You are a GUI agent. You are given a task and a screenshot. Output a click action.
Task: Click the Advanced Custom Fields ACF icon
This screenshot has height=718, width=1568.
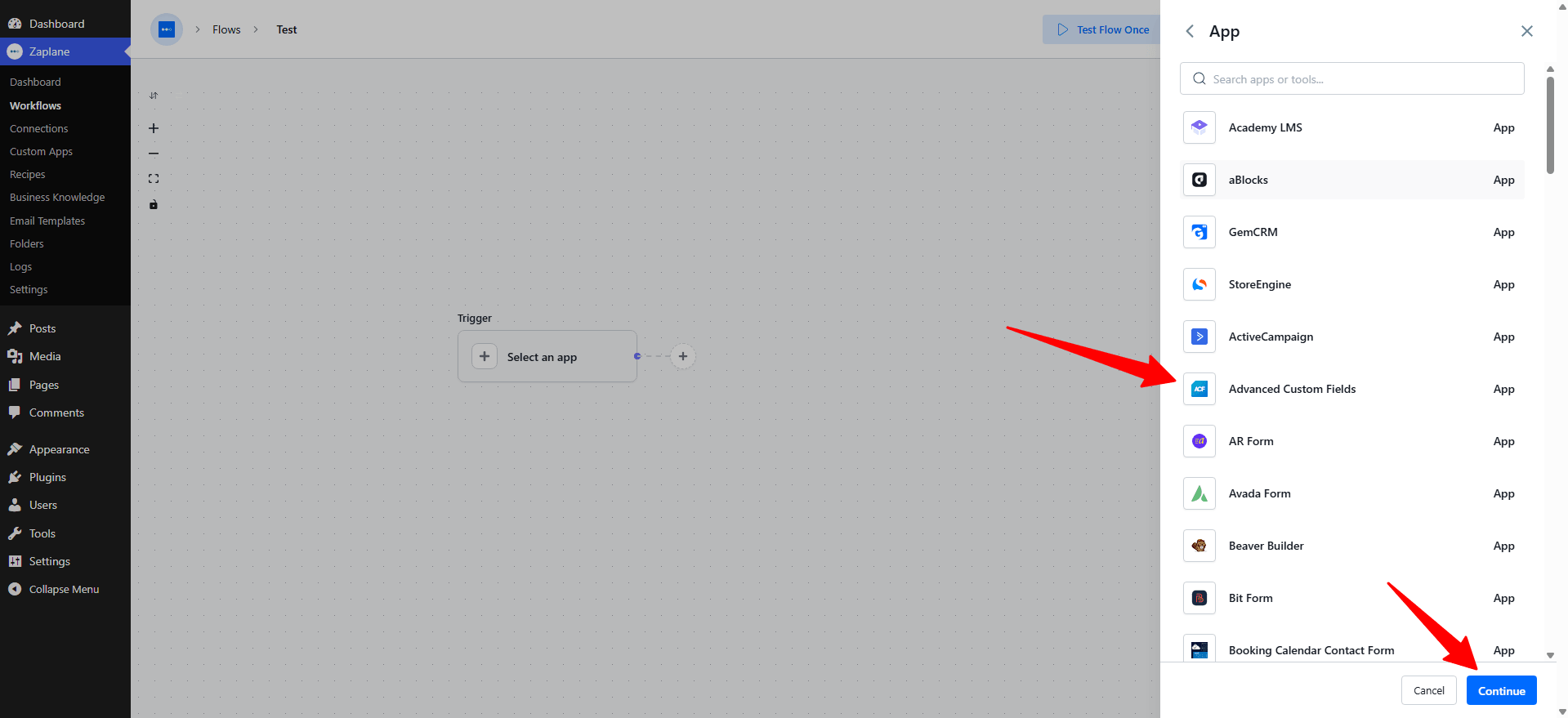pos(1199,389)
